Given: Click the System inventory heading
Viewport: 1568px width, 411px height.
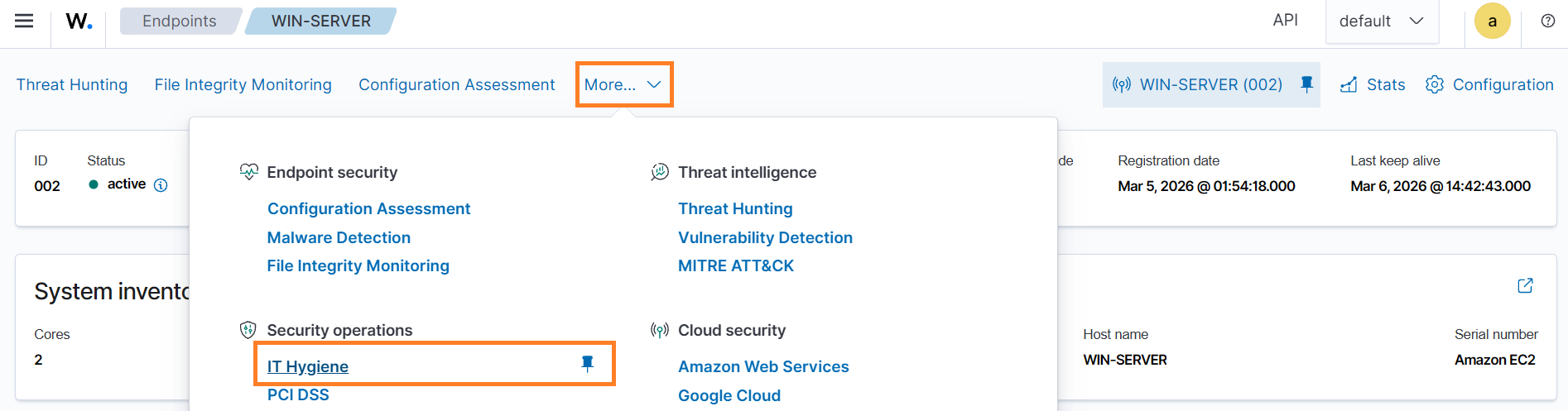Looking at the screenshot, I should [112, 291].
